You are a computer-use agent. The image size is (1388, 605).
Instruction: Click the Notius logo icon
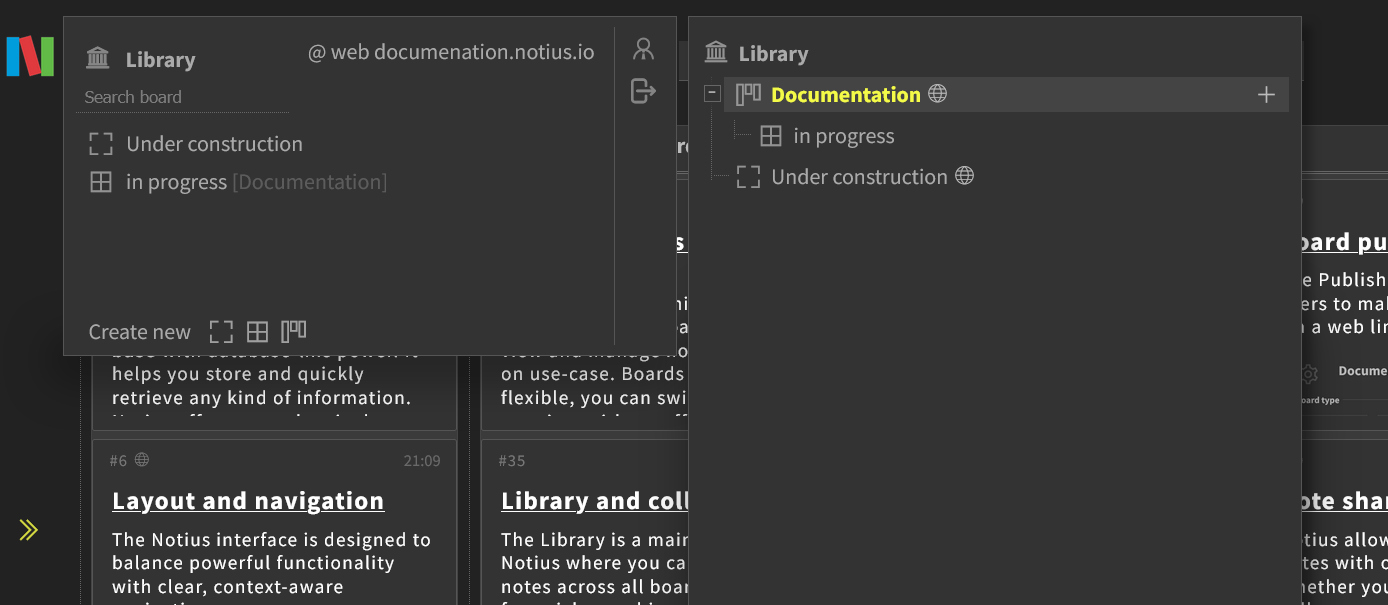30,56
